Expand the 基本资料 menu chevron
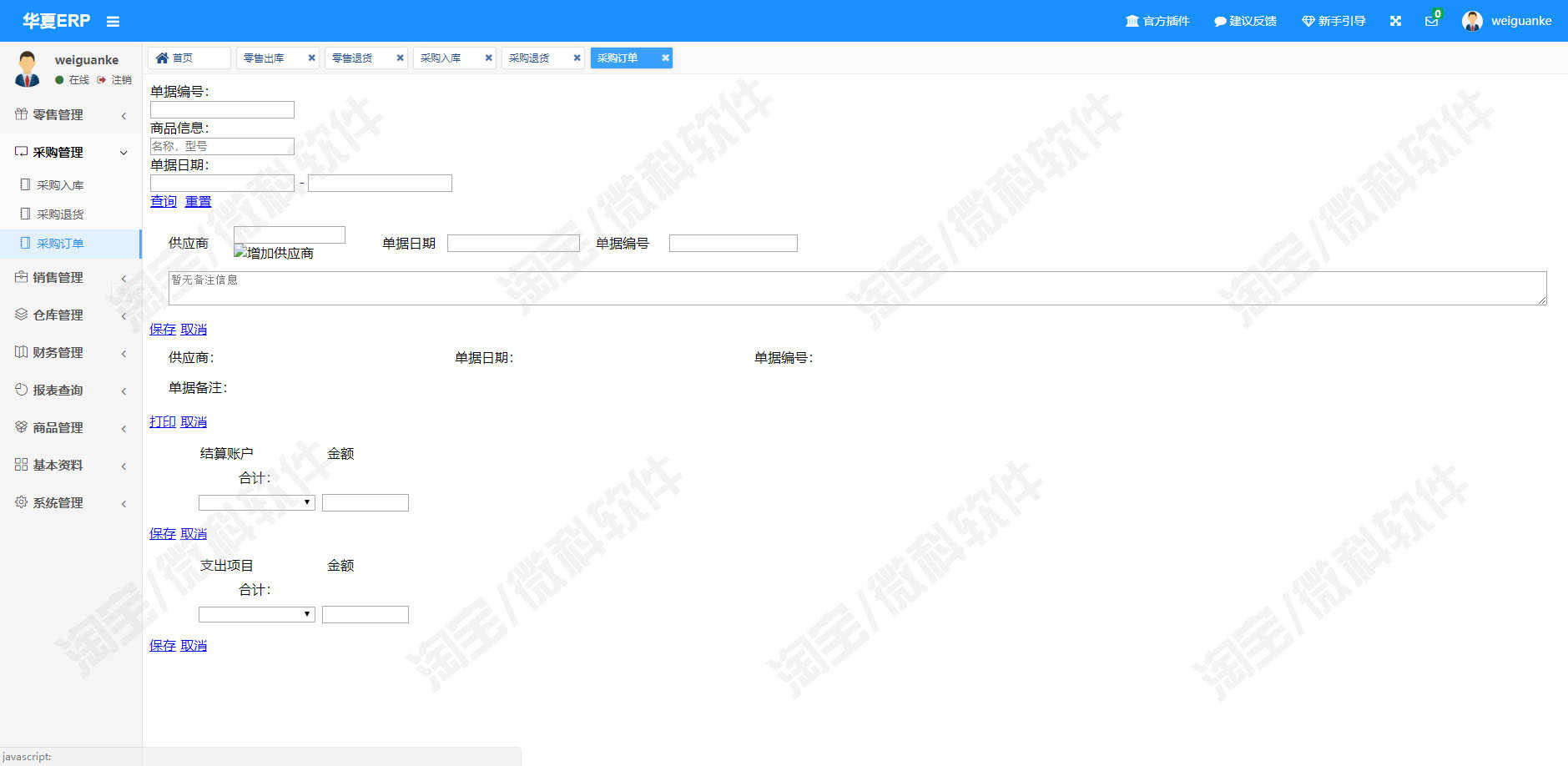1568x766 pixels. click(x=124, y=466)
